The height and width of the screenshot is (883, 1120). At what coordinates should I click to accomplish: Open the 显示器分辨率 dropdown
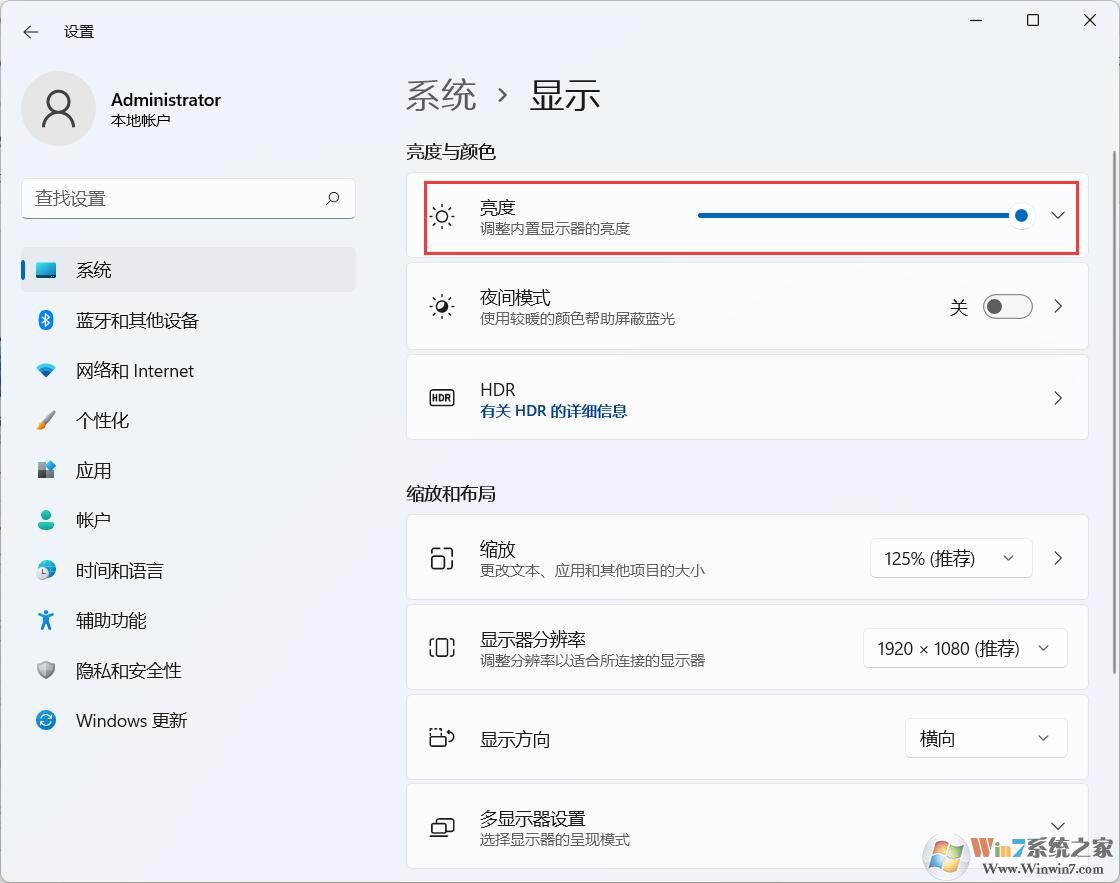tap(964, 648)
